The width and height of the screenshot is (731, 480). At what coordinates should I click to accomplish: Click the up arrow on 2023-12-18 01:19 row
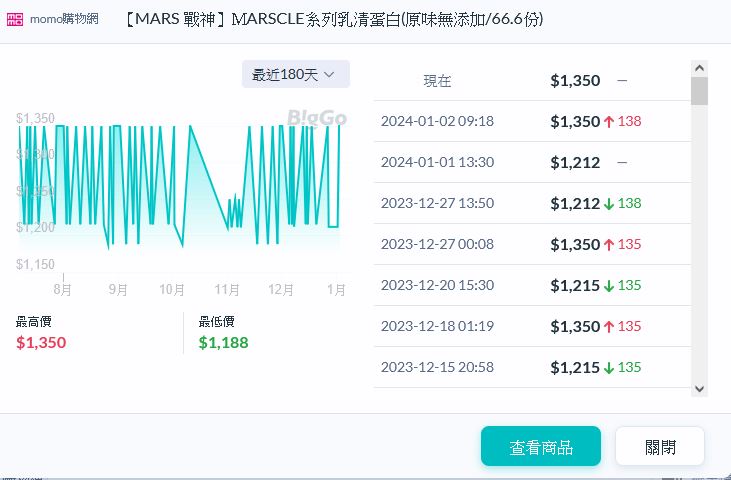[x=609, y=326]
